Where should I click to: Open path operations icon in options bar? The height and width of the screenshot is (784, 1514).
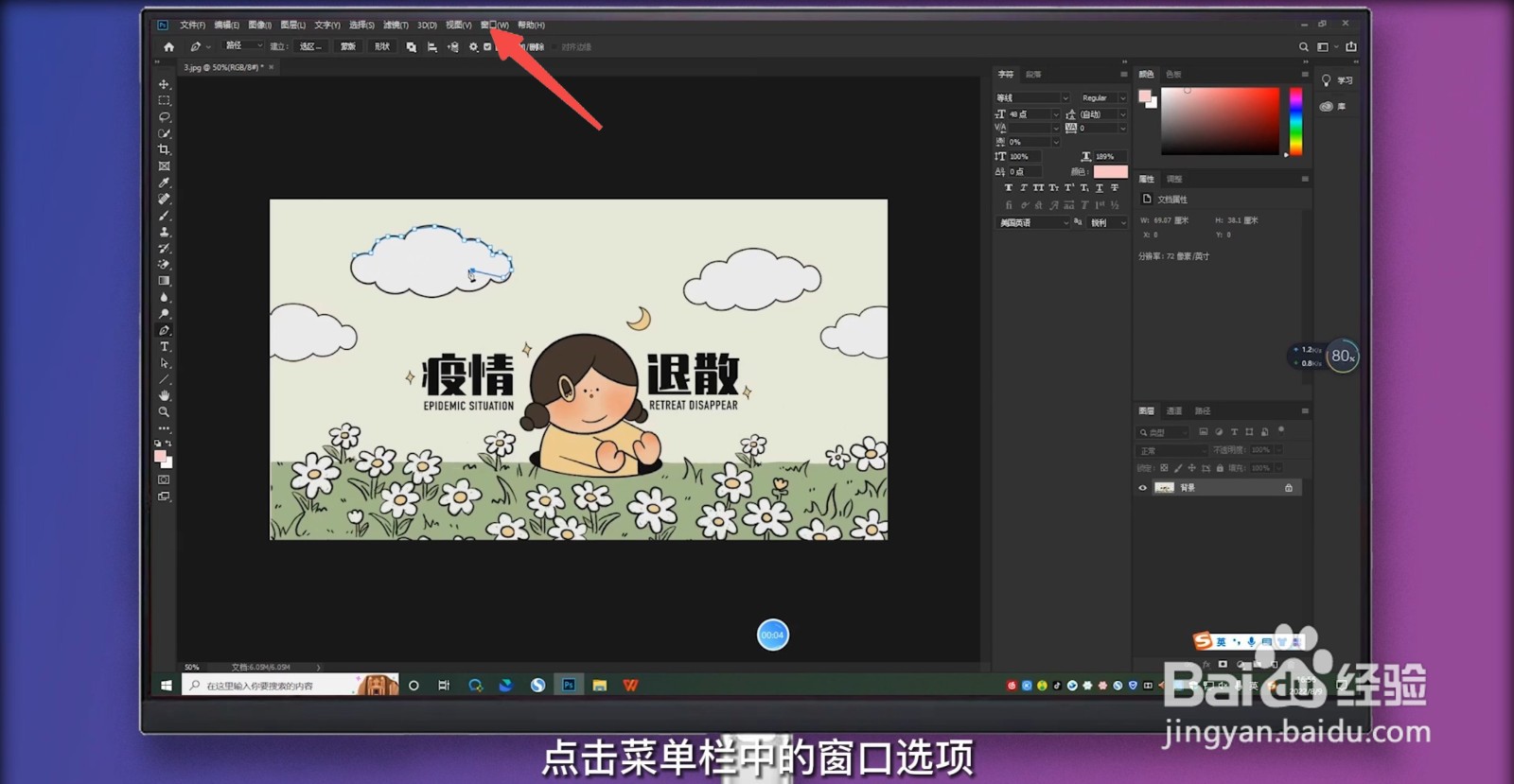click(411, 46)
